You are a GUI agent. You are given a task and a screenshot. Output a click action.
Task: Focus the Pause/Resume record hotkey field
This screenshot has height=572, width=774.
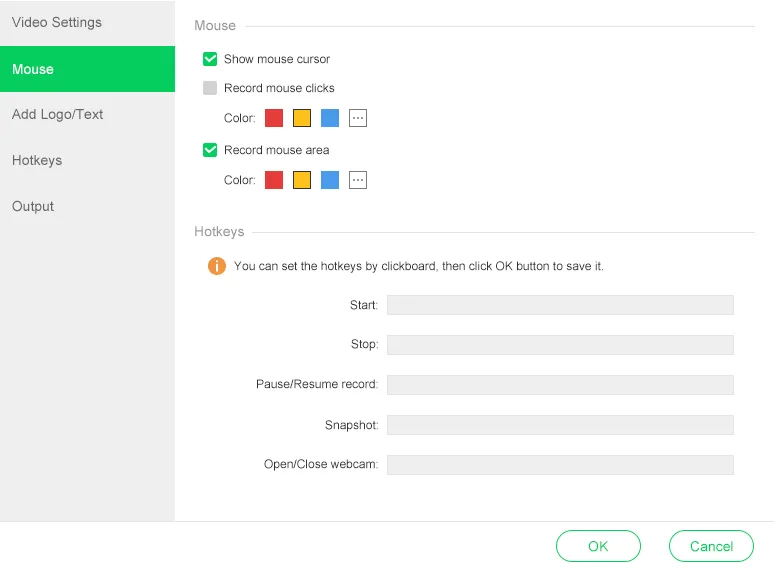(x=560, y=384)
